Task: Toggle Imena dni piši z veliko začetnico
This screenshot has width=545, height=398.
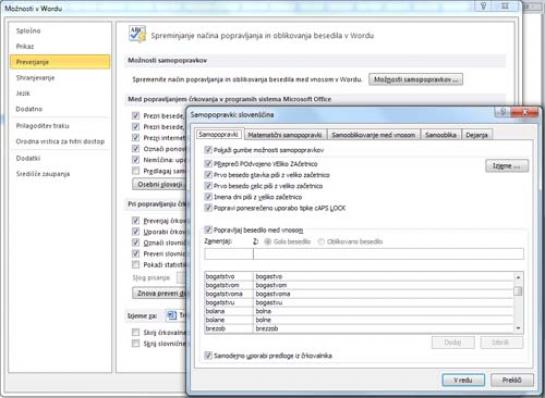Action: click(x=208, y=197)
